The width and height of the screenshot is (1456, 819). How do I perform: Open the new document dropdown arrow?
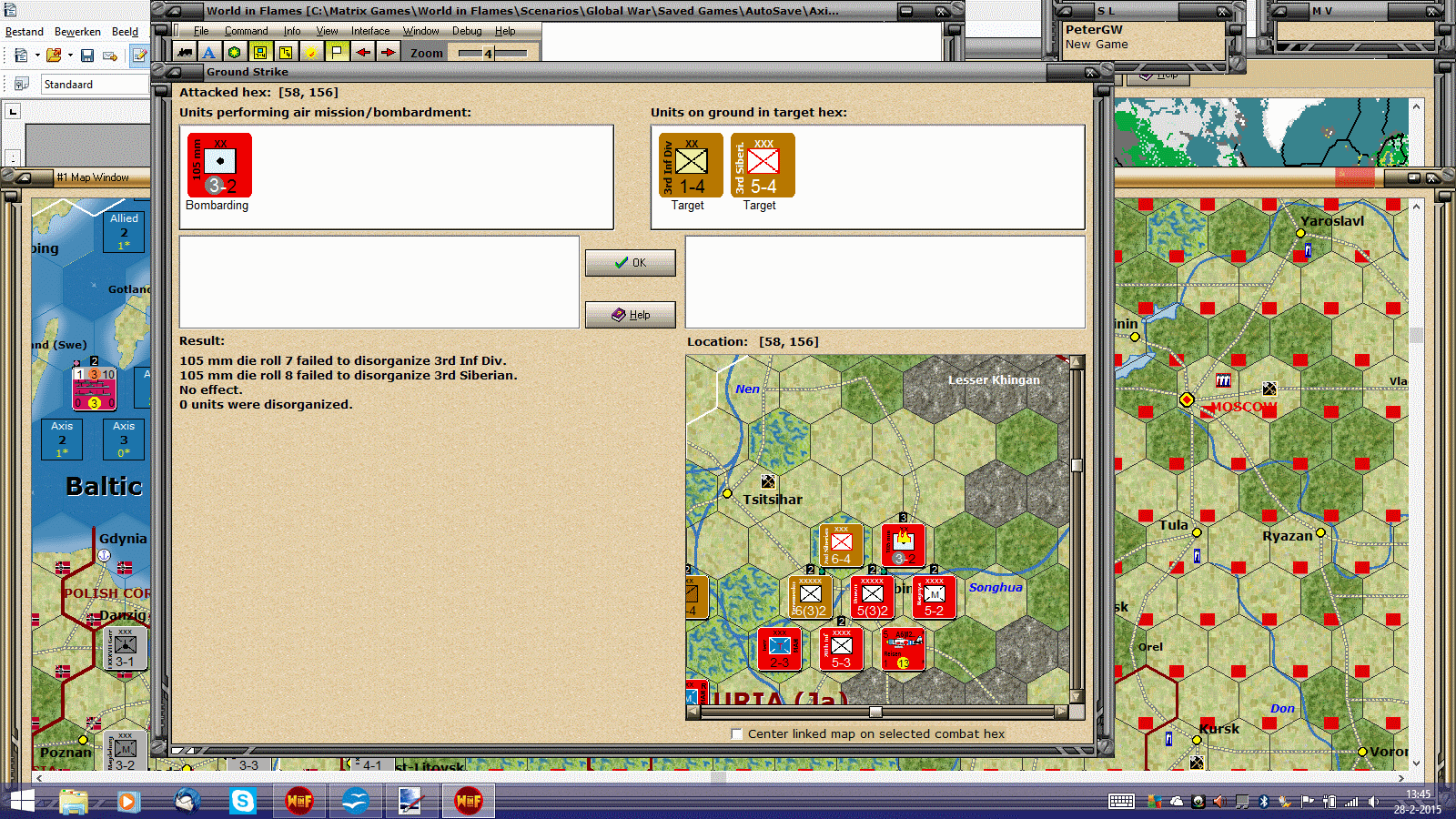coord(37,56)
